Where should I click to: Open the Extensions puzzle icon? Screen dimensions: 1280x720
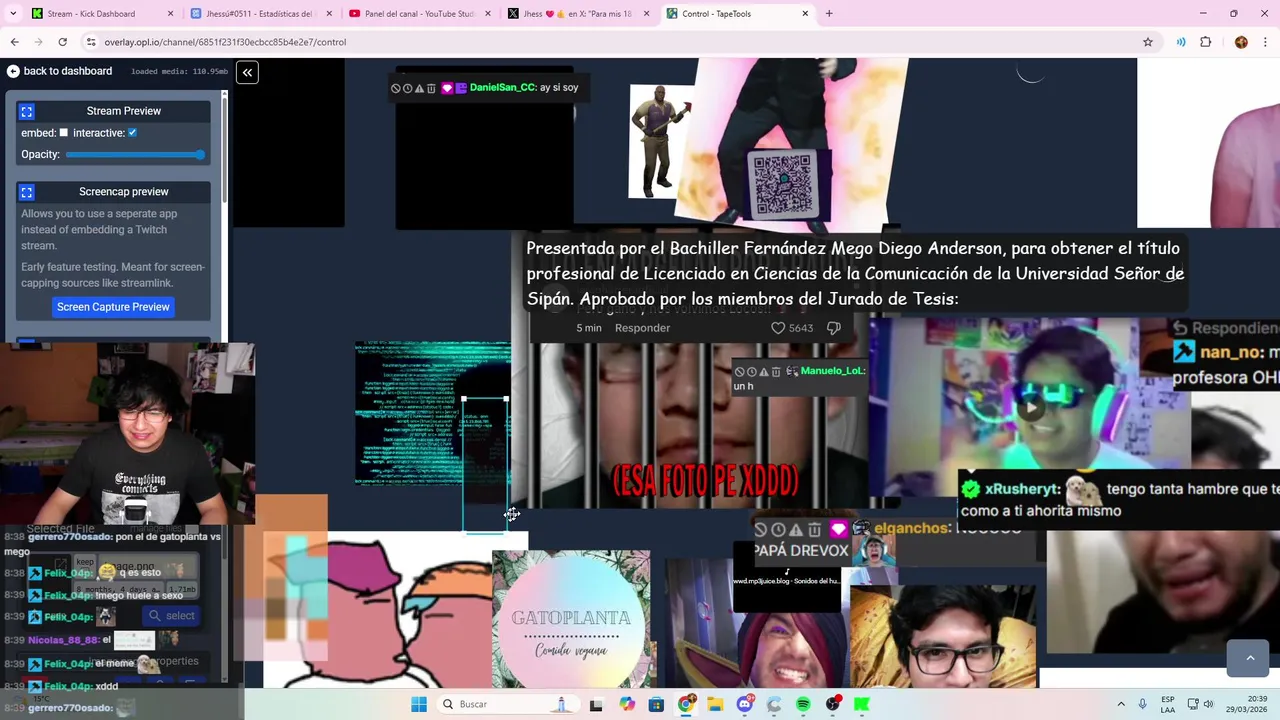tap(1206, 42)
